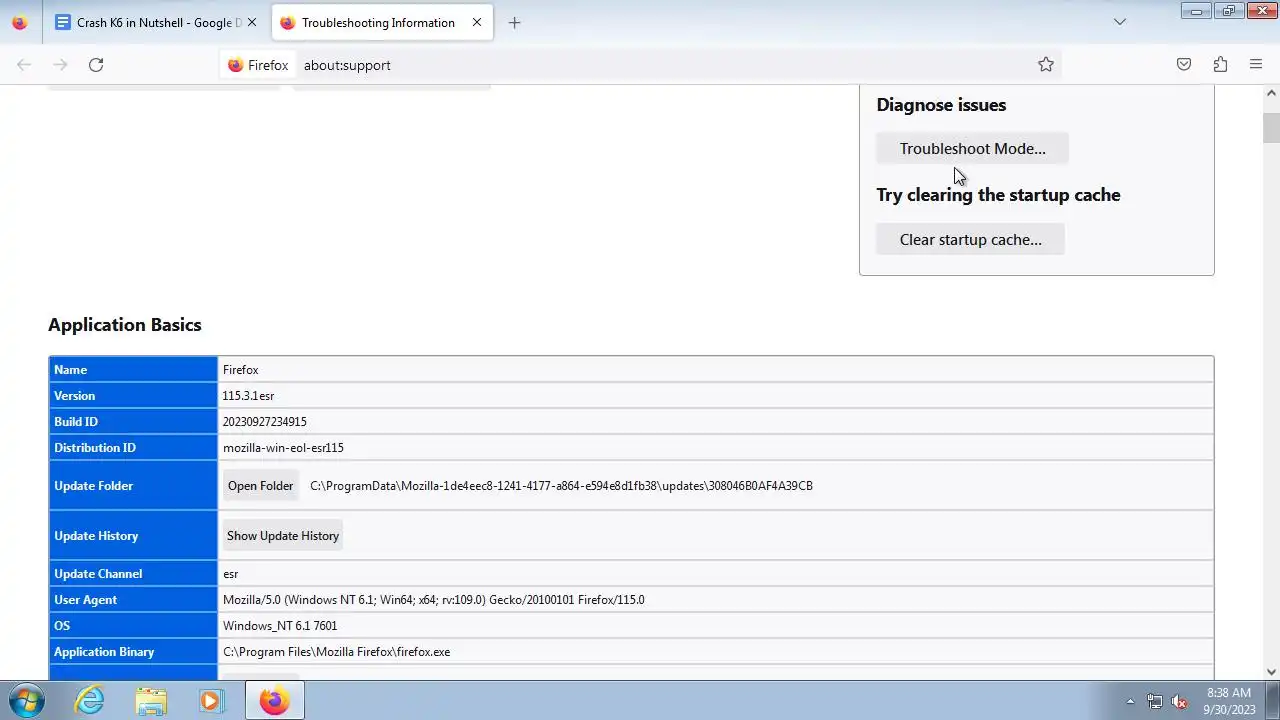Click the Show desktop strip
Screen dimensions: 1280x720
point(1272,700)
